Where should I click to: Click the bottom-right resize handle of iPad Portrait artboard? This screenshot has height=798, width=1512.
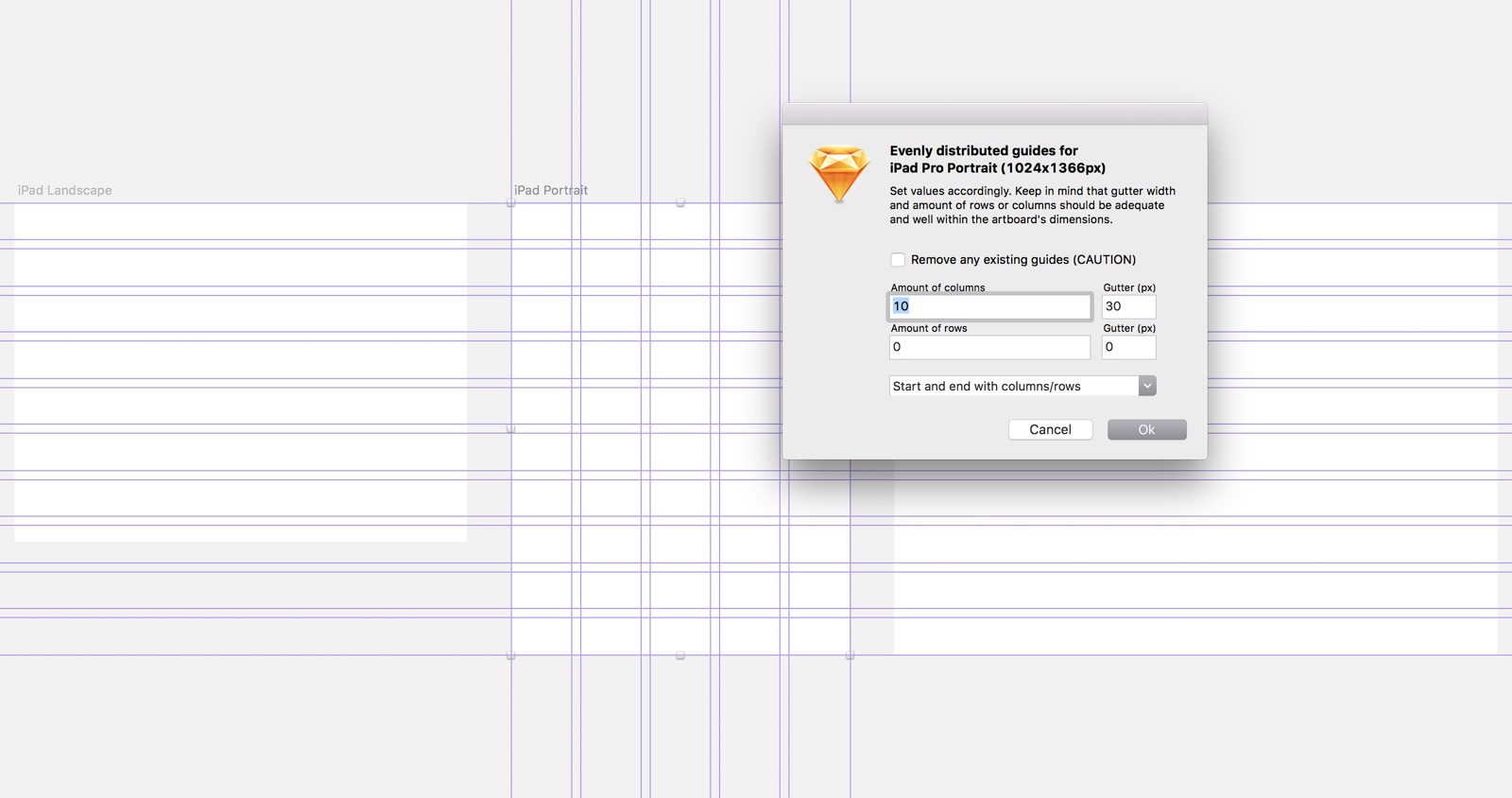[x=850, y=655]
